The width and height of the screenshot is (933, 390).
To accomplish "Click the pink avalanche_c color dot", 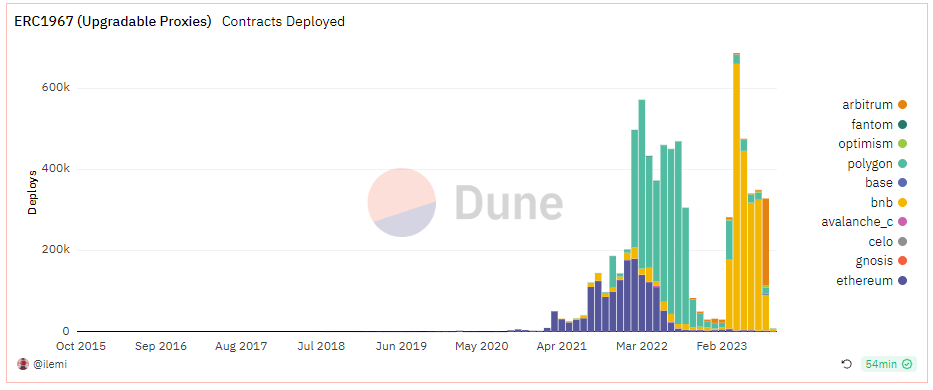I will pyautogui.click(x=903, y=222).
